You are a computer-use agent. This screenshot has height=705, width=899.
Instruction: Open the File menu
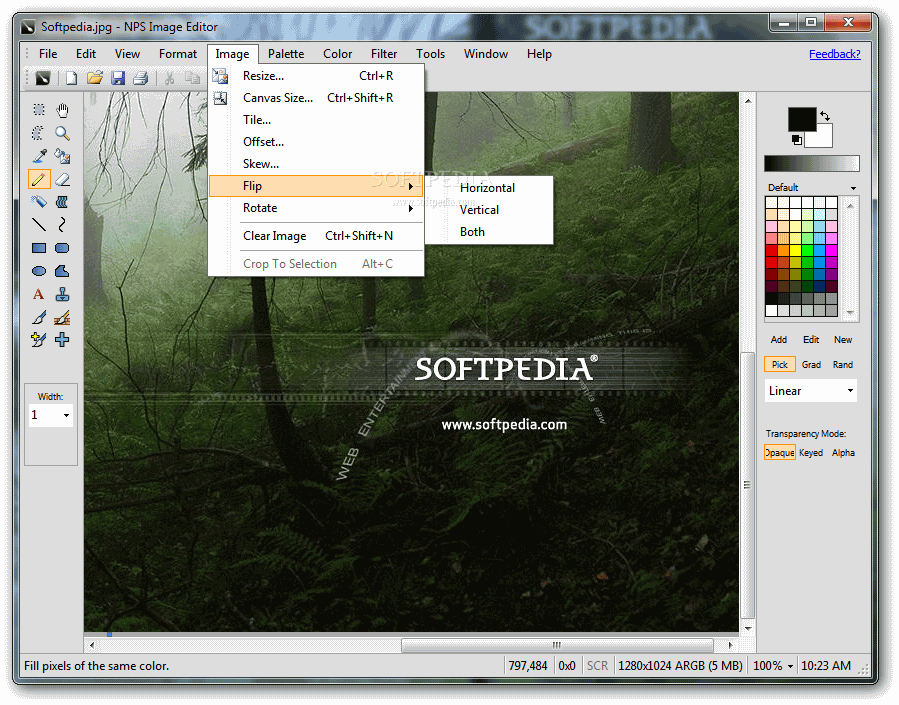[48, 54]
